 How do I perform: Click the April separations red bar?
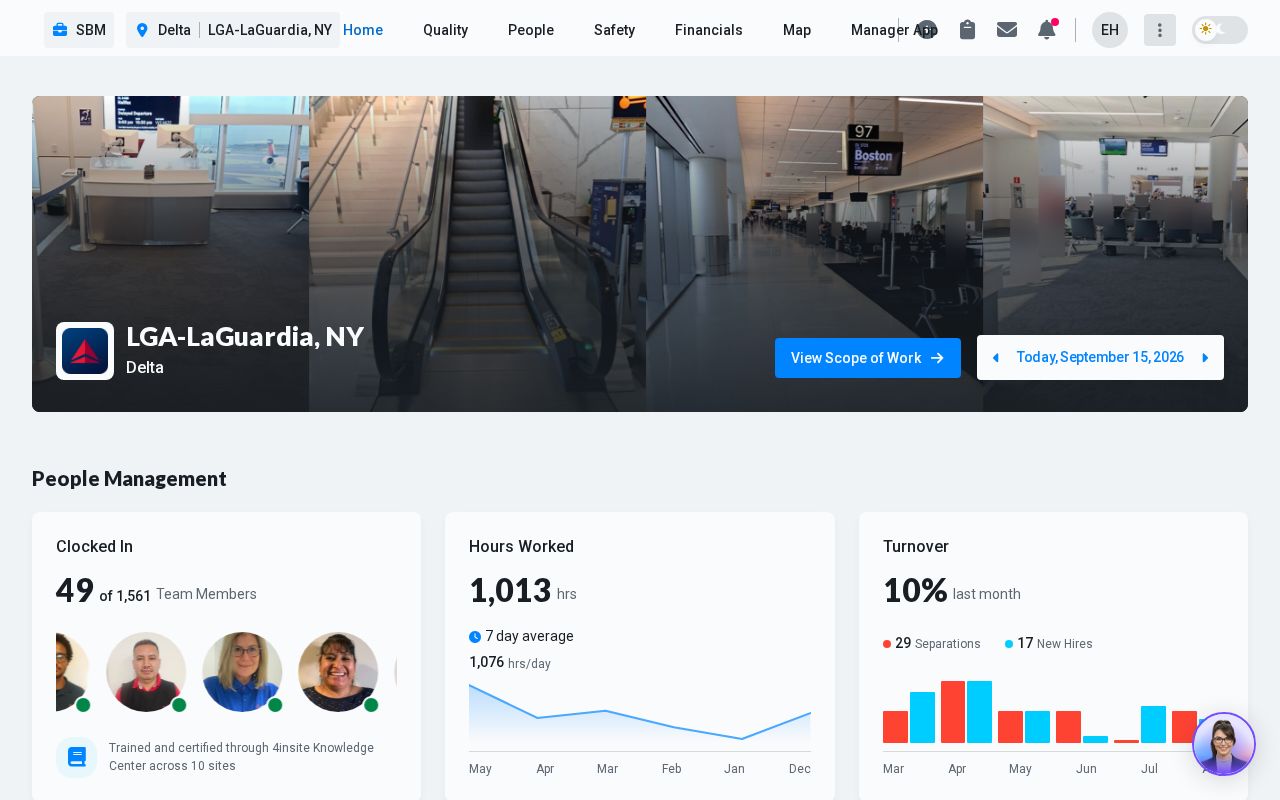click(x=953, y=712)
